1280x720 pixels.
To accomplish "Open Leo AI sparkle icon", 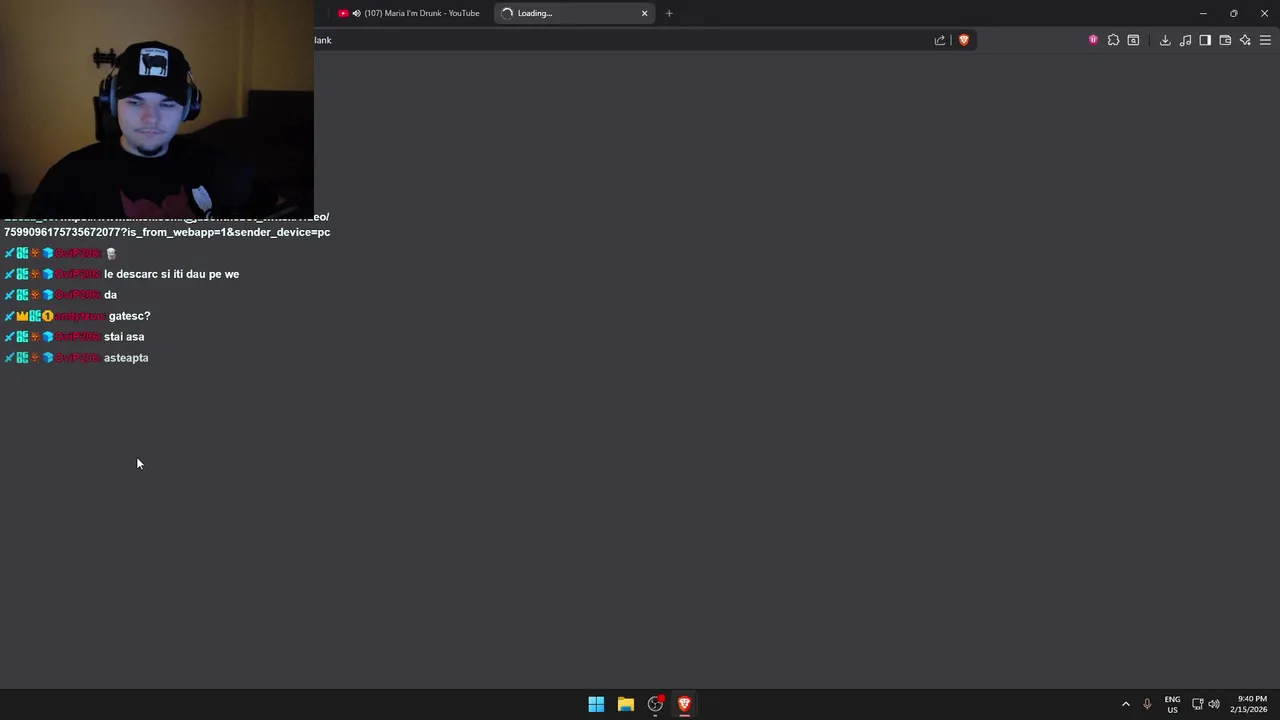I will coord(1245,40).
